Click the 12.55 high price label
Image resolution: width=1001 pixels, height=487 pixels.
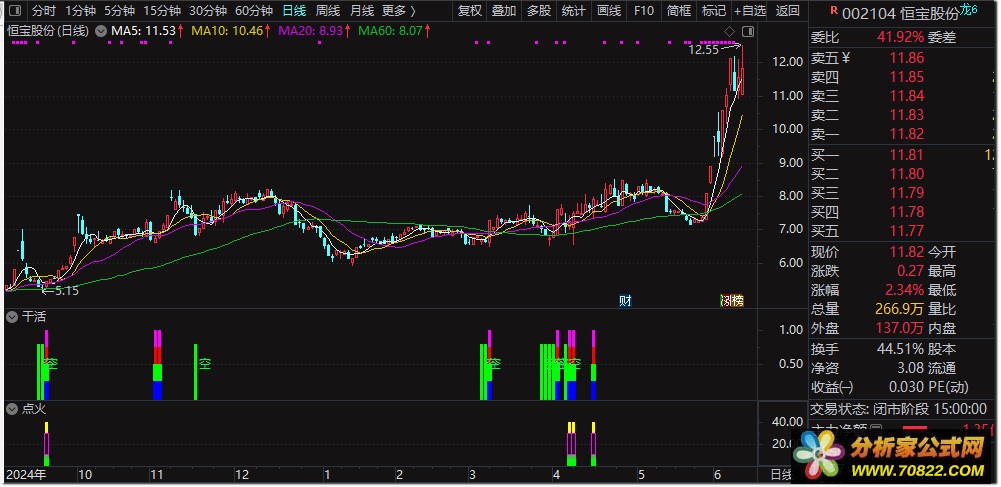tap(704, 50)
